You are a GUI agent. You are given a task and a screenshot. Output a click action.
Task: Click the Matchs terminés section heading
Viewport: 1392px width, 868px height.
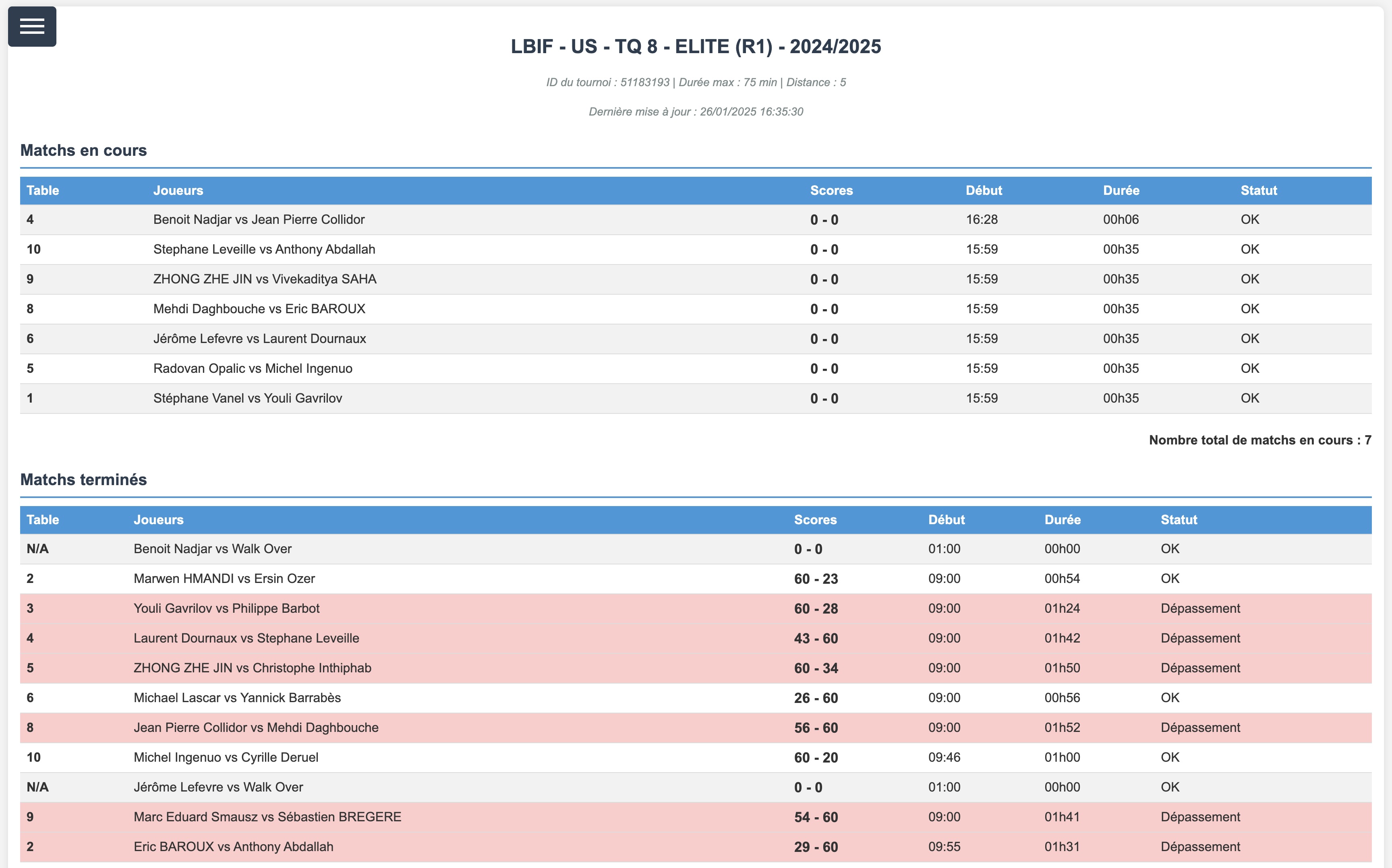83,479
